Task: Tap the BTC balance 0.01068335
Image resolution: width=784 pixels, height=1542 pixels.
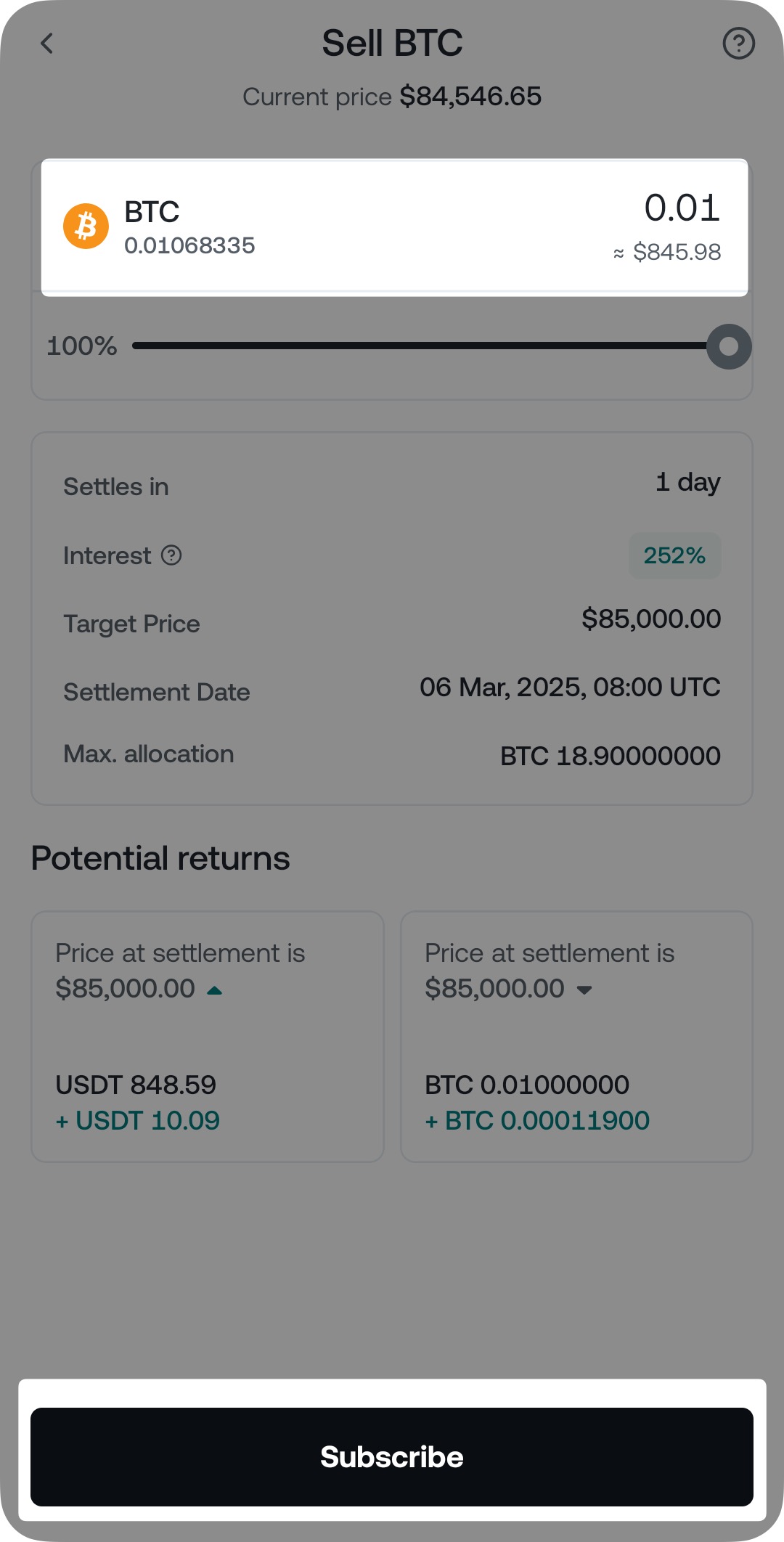Action: (189, 246)
